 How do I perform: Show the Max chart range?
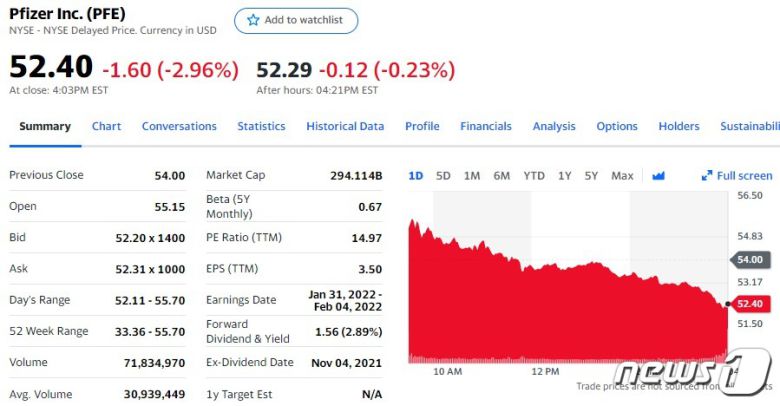point(622,176)
